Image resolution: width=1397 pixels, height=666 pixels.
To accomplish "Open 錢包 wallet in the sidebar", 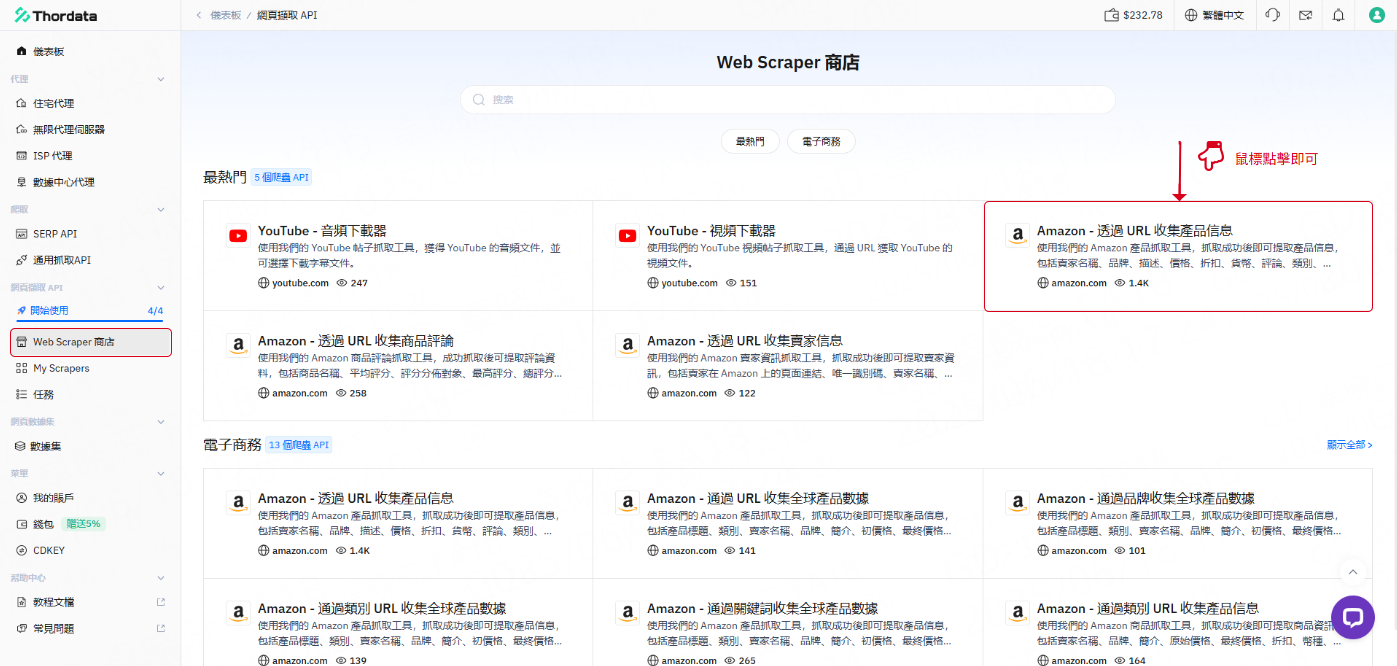I will pos(45,524).
